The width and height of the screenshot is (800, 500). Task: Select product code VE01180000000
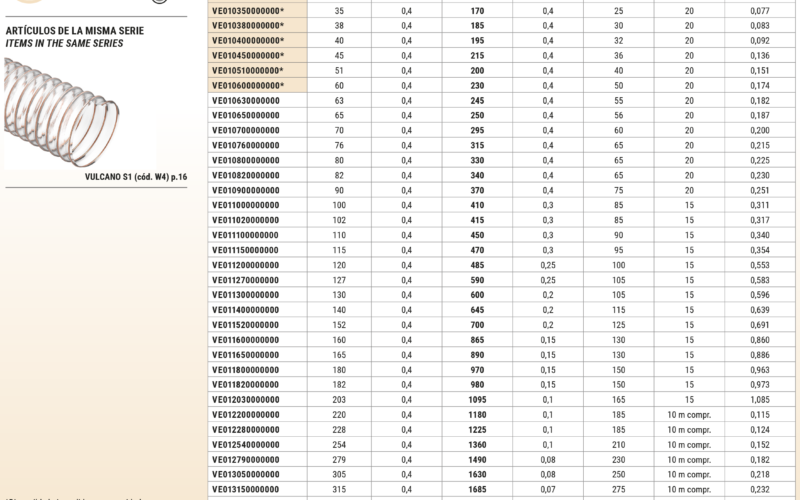[x=245, y=370]
